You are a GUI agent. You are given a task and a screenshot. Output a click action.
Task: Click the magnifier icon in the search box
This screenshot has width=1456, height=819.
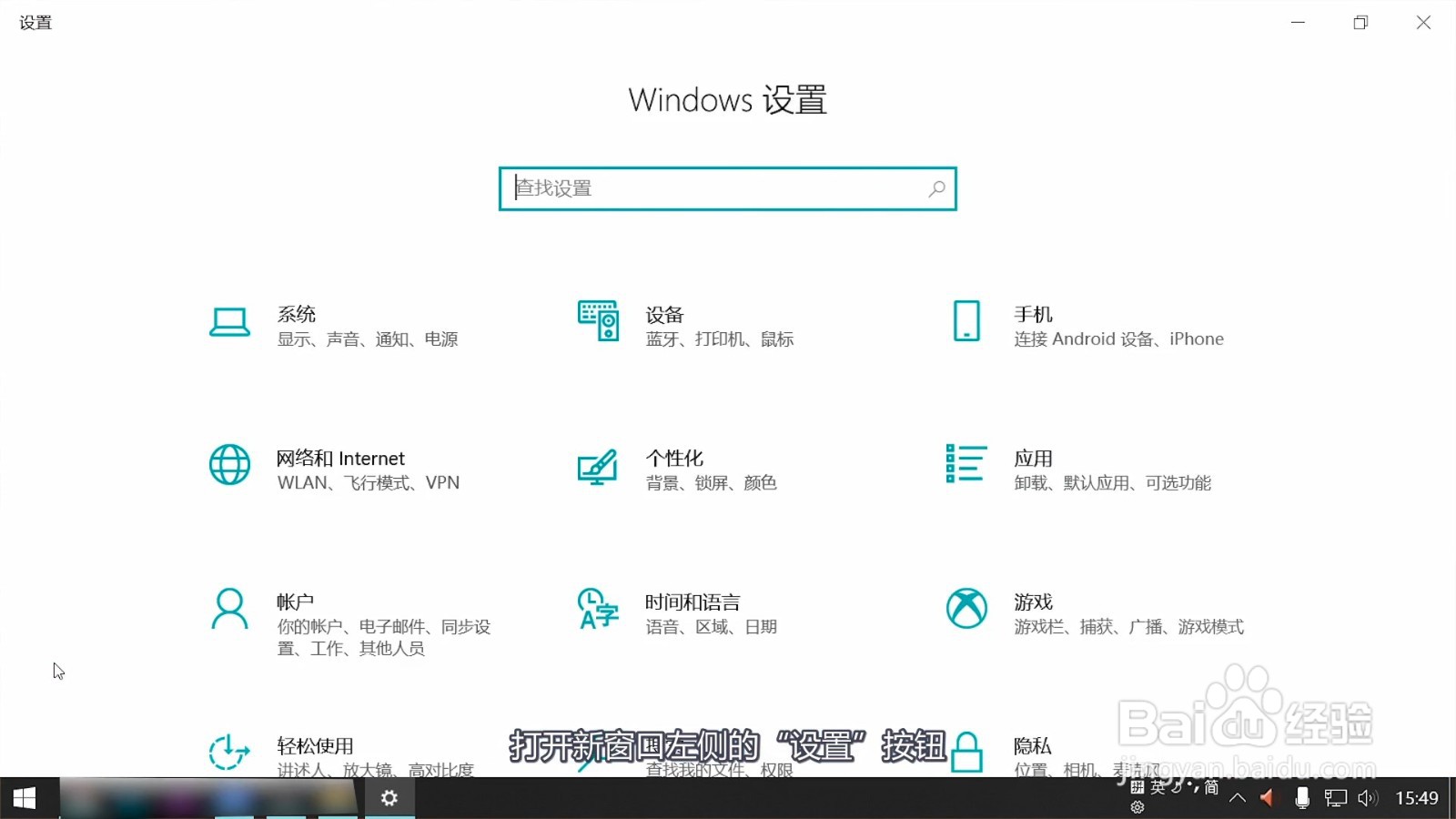pos(936,188)
